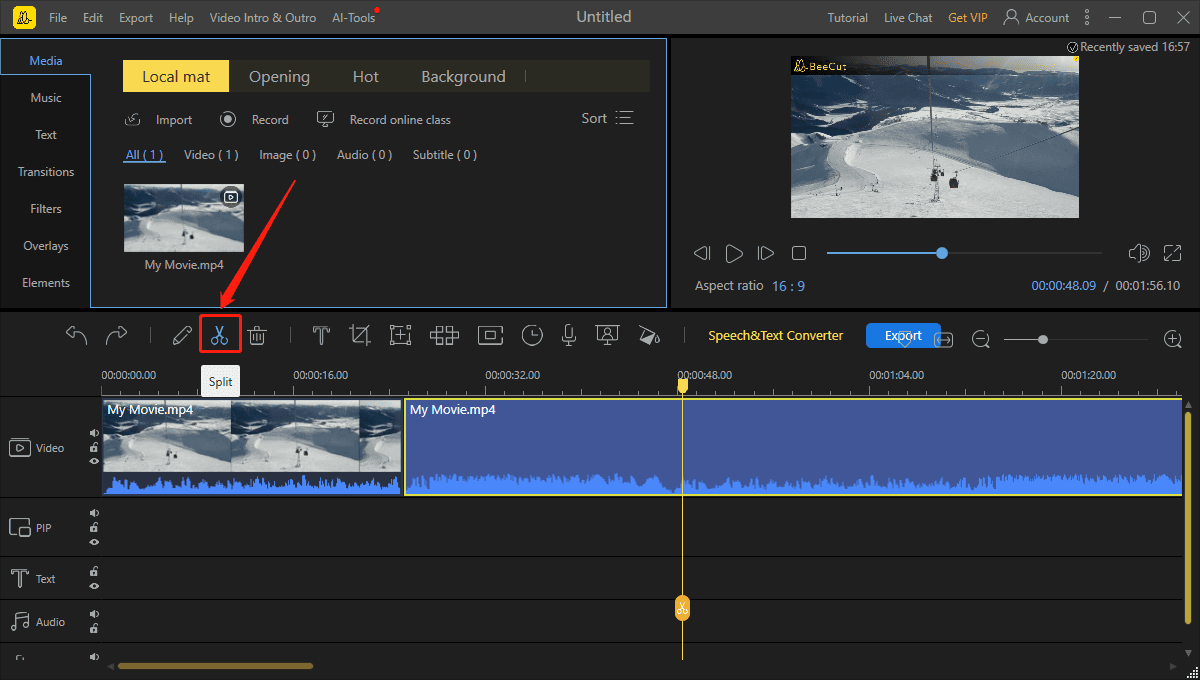Select My Movie.mp4 thumbnail in media library
Image resolution: width=1200 pixels, height=680 pixels.
[184, 218]
